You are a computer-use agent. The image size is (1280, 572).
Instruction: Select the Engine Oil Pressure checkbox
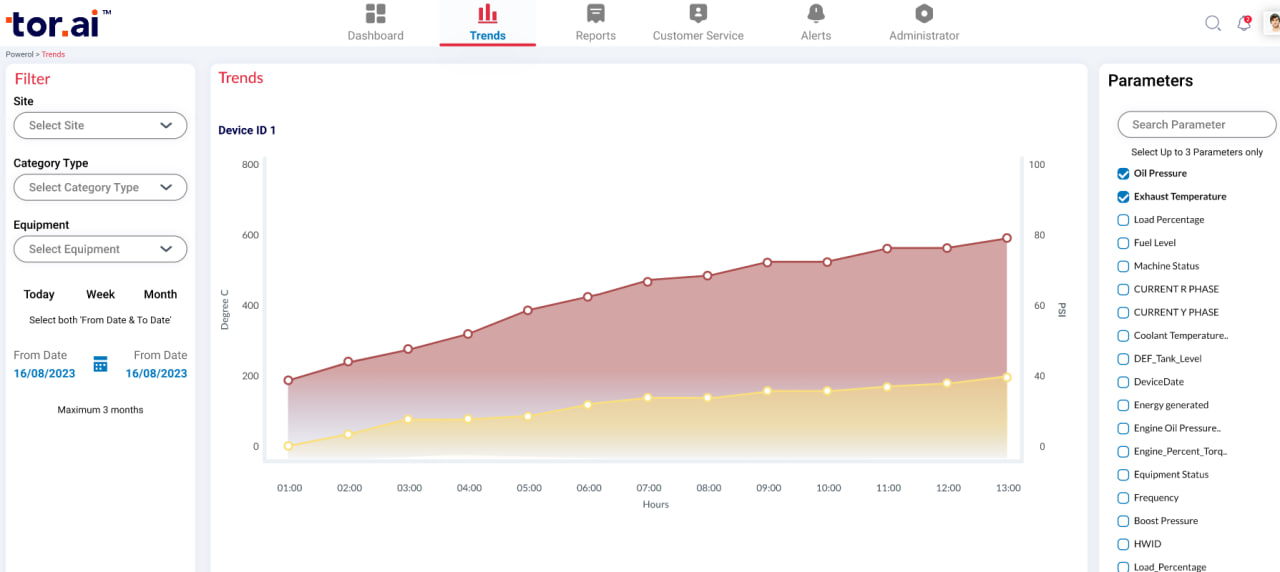click(x=1123, y=428)
